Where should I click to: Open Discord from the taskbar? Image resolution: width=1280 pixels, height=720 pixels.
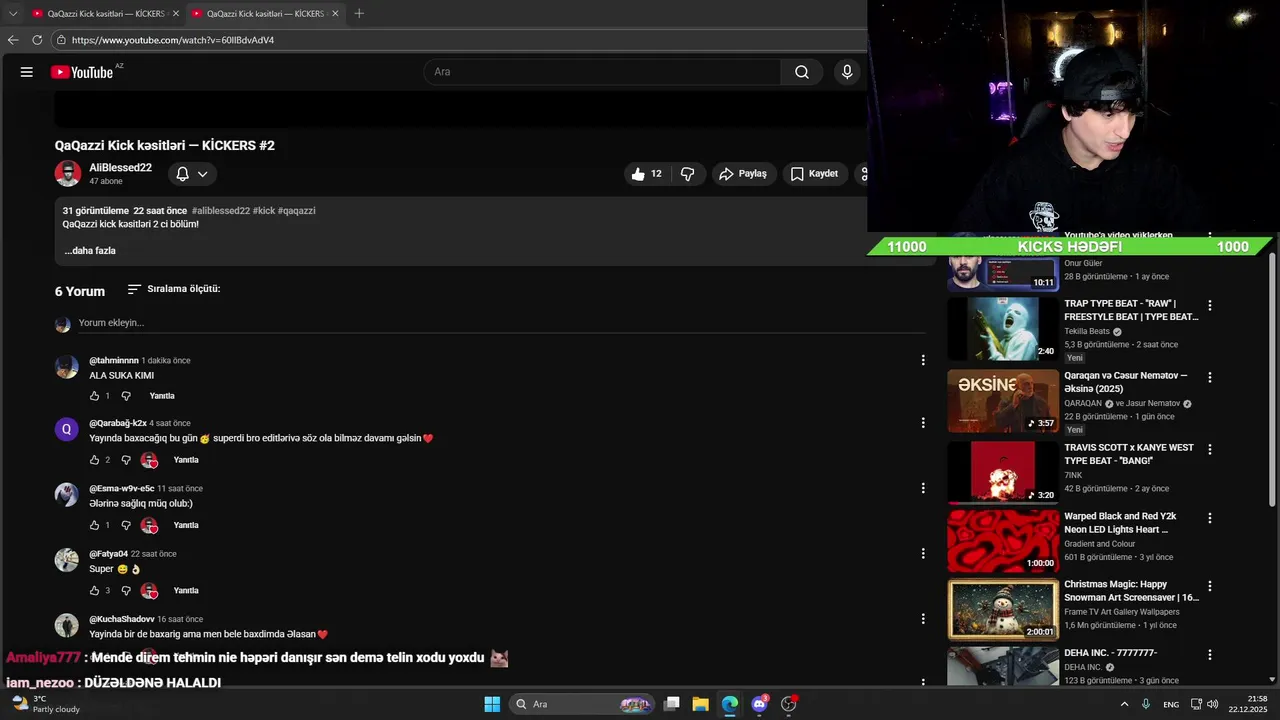(759, 704)
